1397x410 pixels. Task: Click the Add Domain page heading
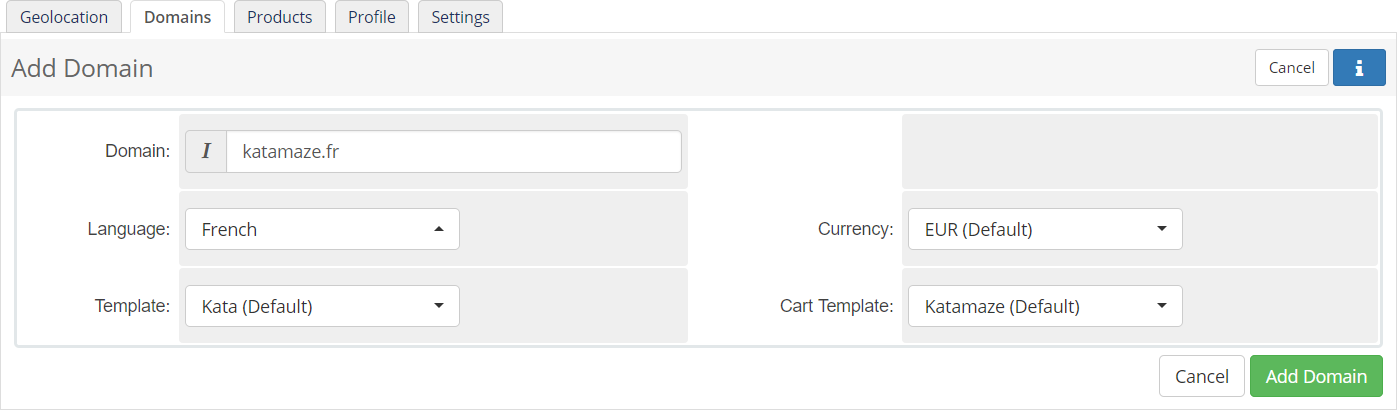pos(82,68)
